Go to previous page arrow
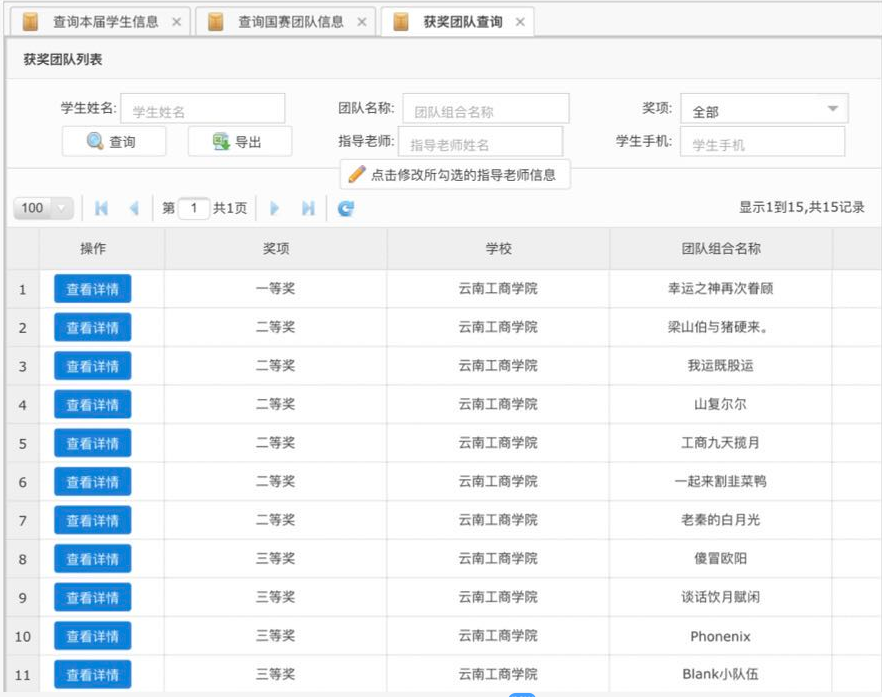This screenshot has height=697, width=882. (x=134, y=208)
